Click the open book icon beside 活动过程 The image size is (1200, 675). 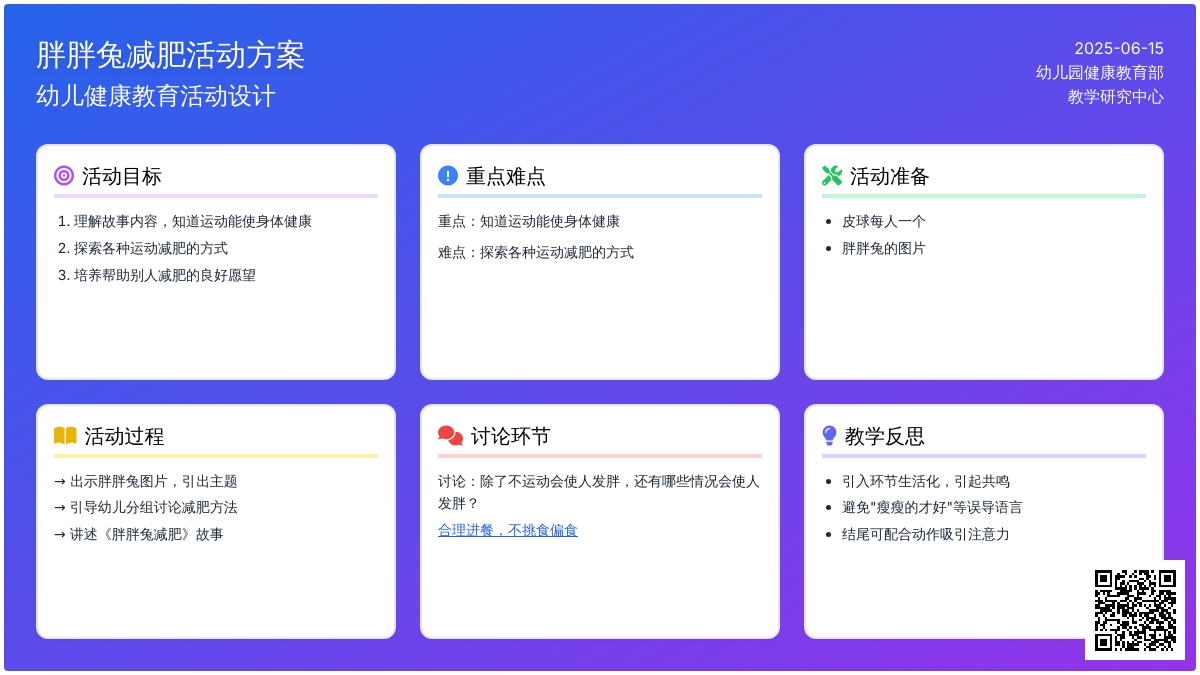[65, 436]
